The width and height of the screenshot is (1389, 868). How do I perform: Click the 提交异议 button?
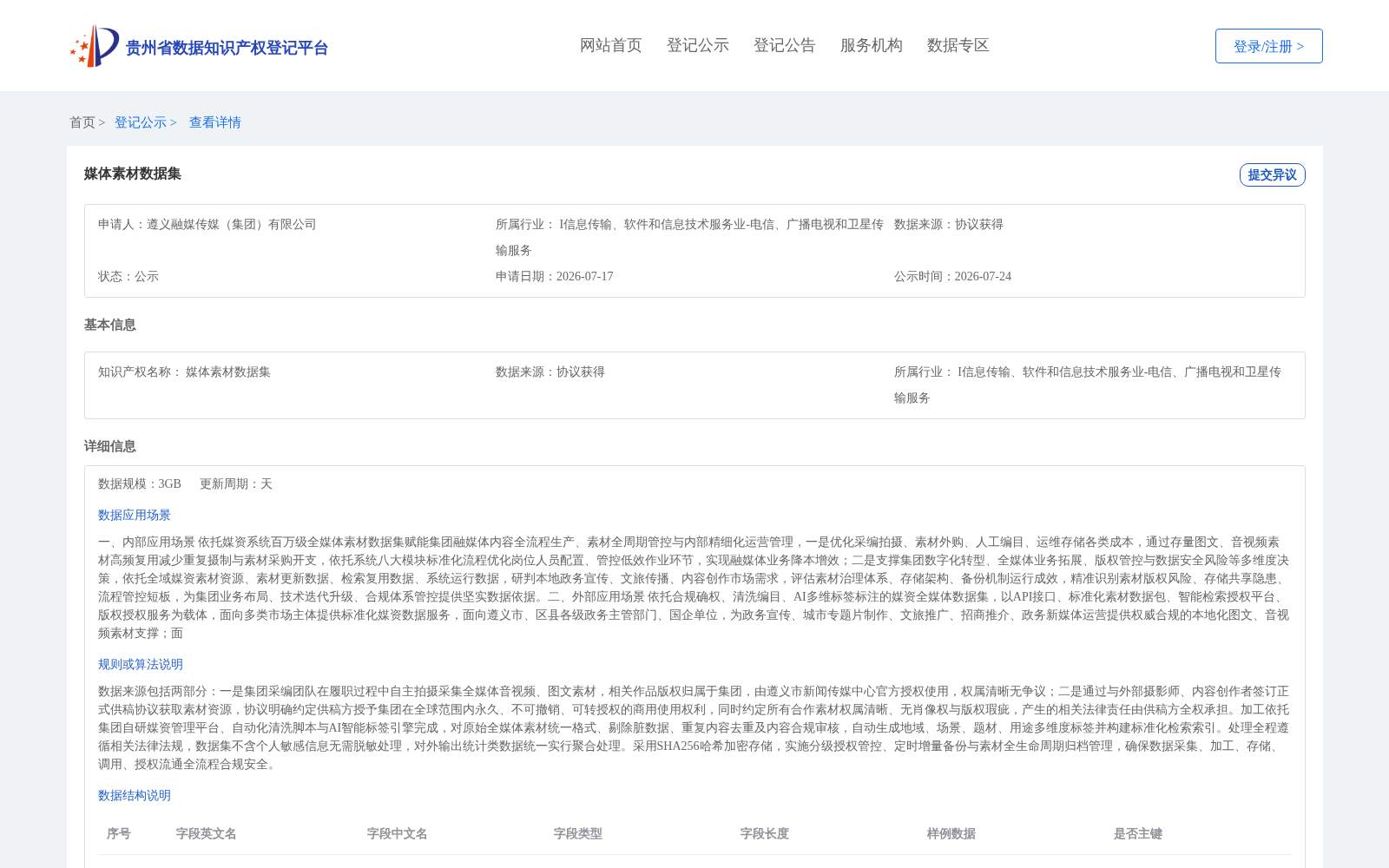point(1272,174)
